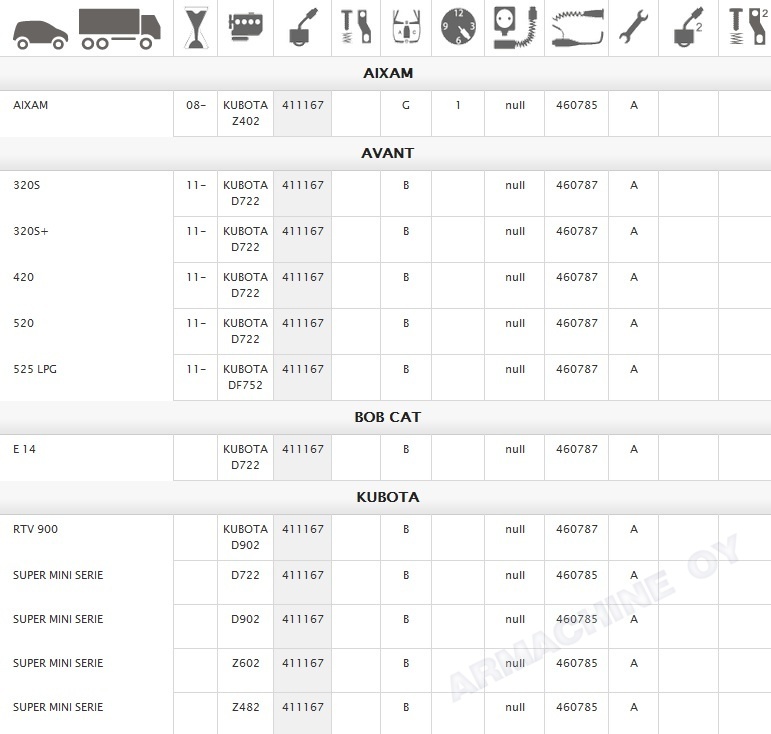Image resolution: width=771 pixels, height=734 pixels.
Task: Click part number 460785 in AIXAM row
Action: (x=577, y=105)
